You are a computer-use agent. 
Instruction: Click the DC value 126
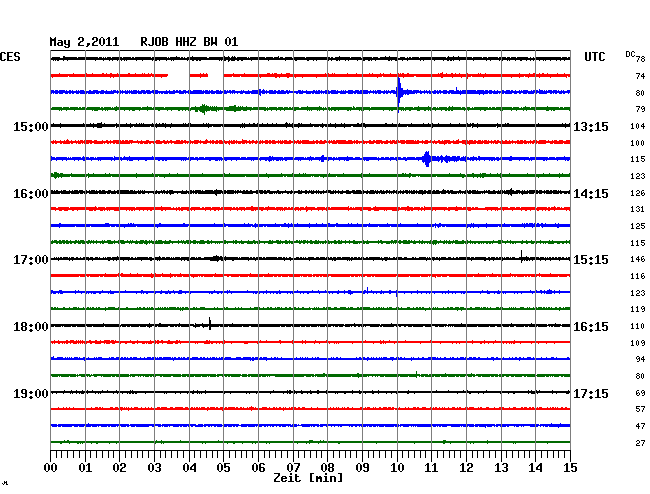tap(638, 193)
